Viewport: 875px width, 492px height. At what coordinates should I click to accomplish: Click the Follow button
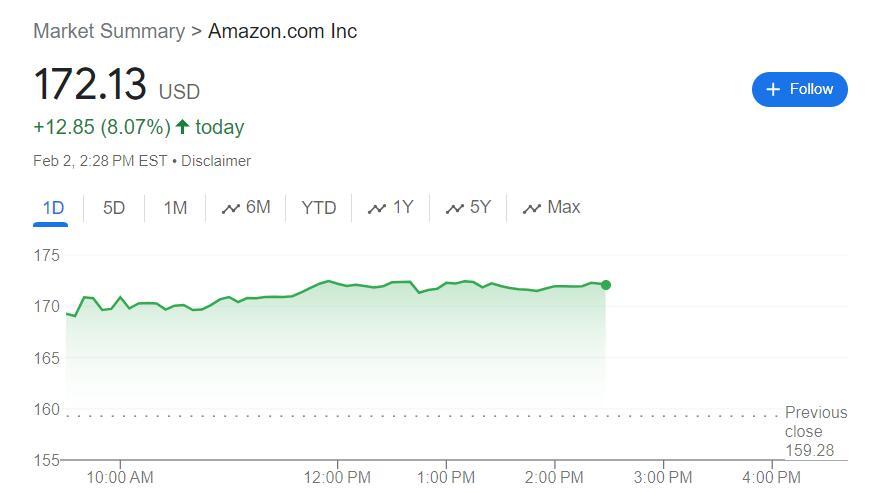[799, 89]
